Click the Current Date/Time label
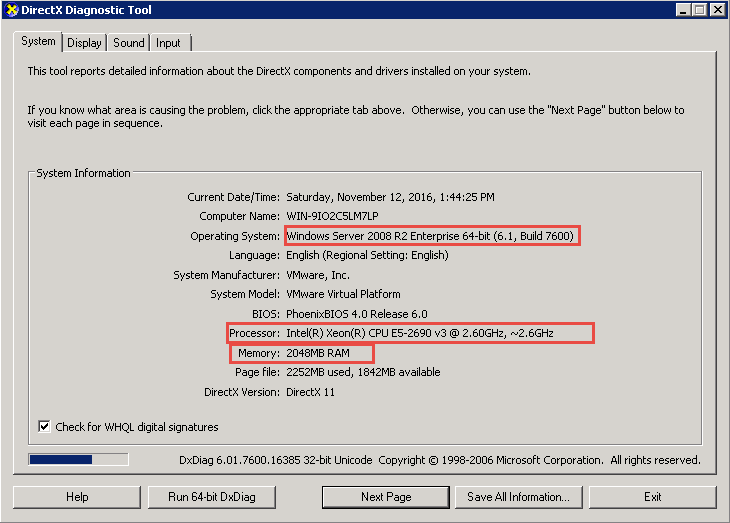Image resolution: width=730 pixels, height=523 pixels. (233, 197)
